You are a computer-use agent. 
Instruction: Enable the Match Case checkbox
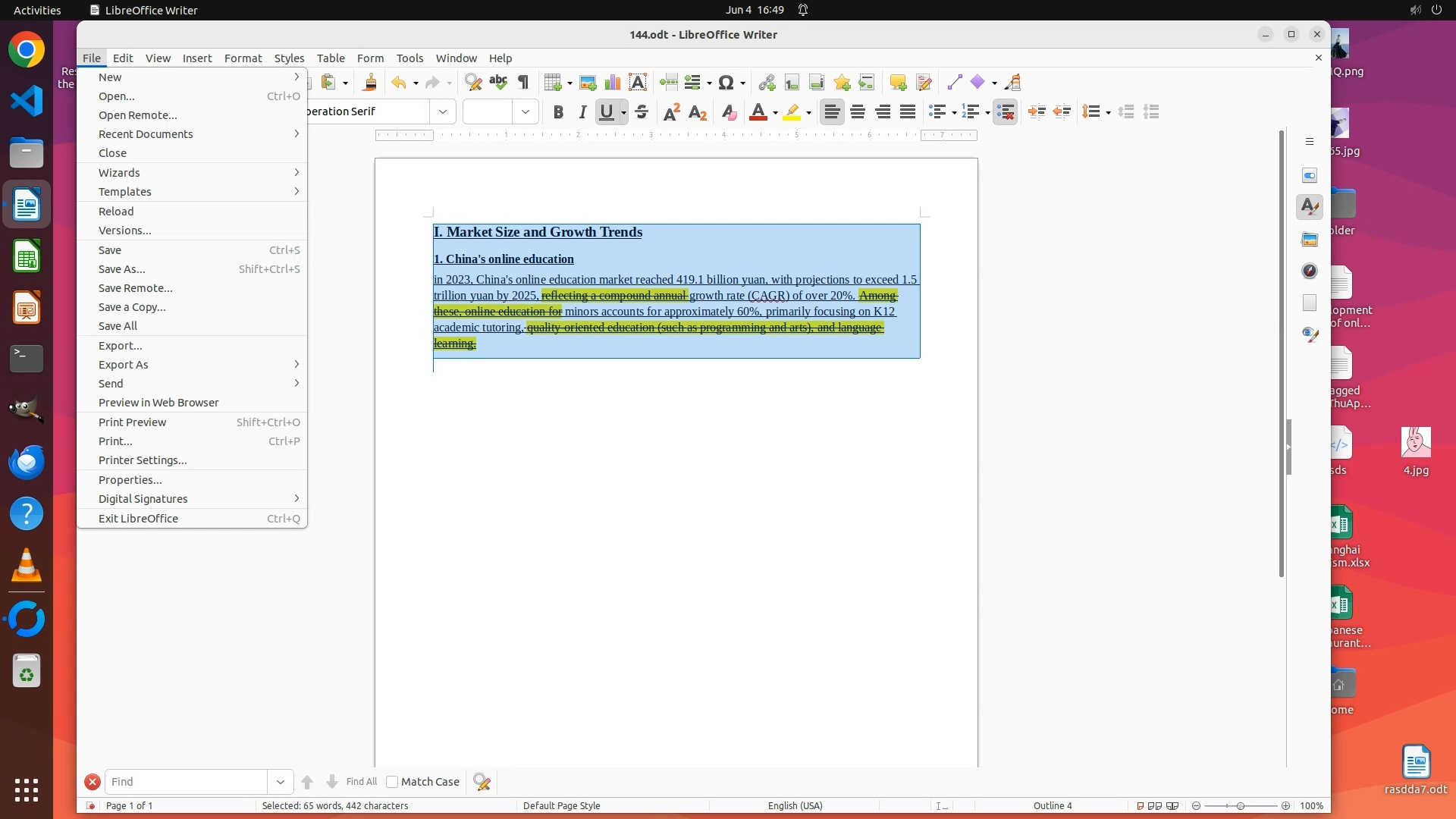392,782
